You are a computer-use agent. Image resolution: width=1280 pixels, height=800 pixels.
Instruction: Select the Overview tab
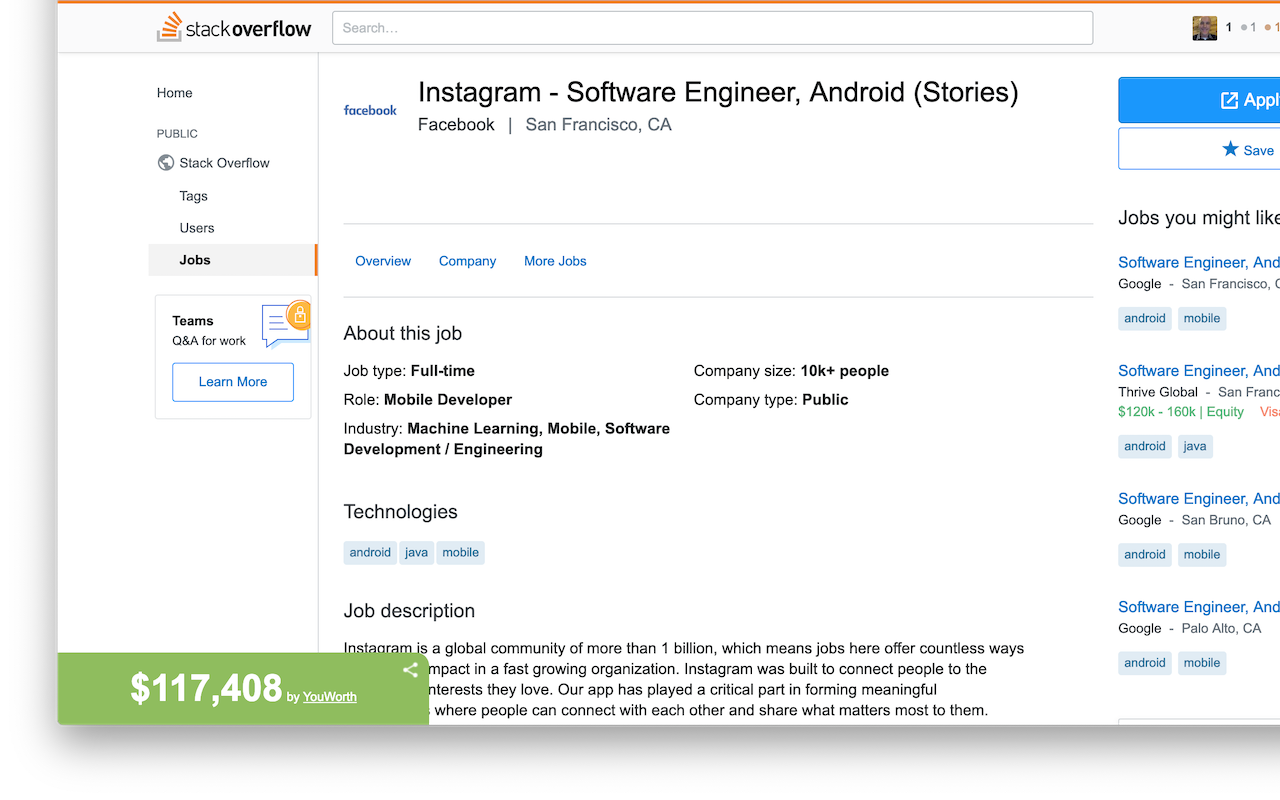point(383,261)
